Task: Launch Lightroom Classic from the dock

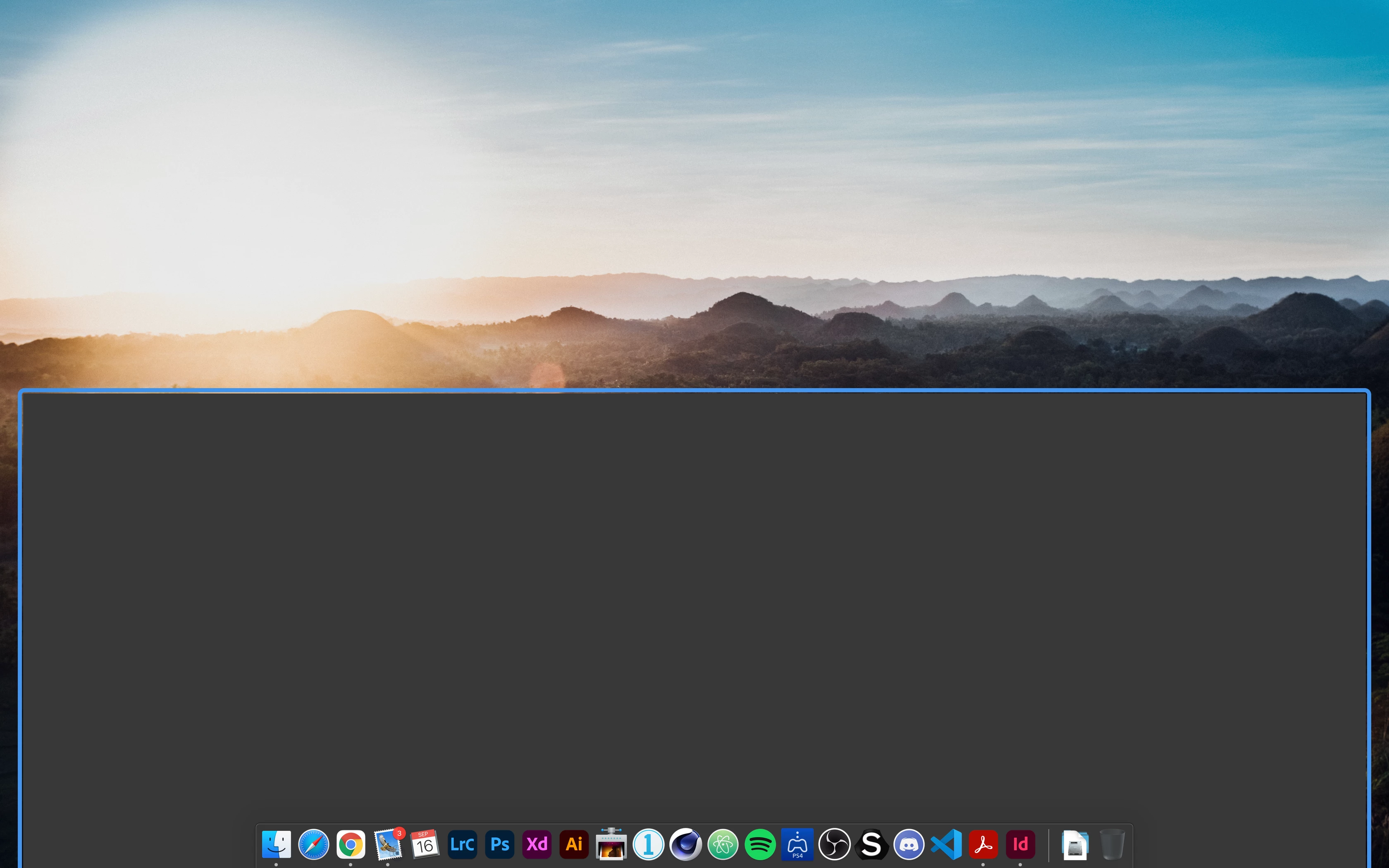Action: click(462, 844)
